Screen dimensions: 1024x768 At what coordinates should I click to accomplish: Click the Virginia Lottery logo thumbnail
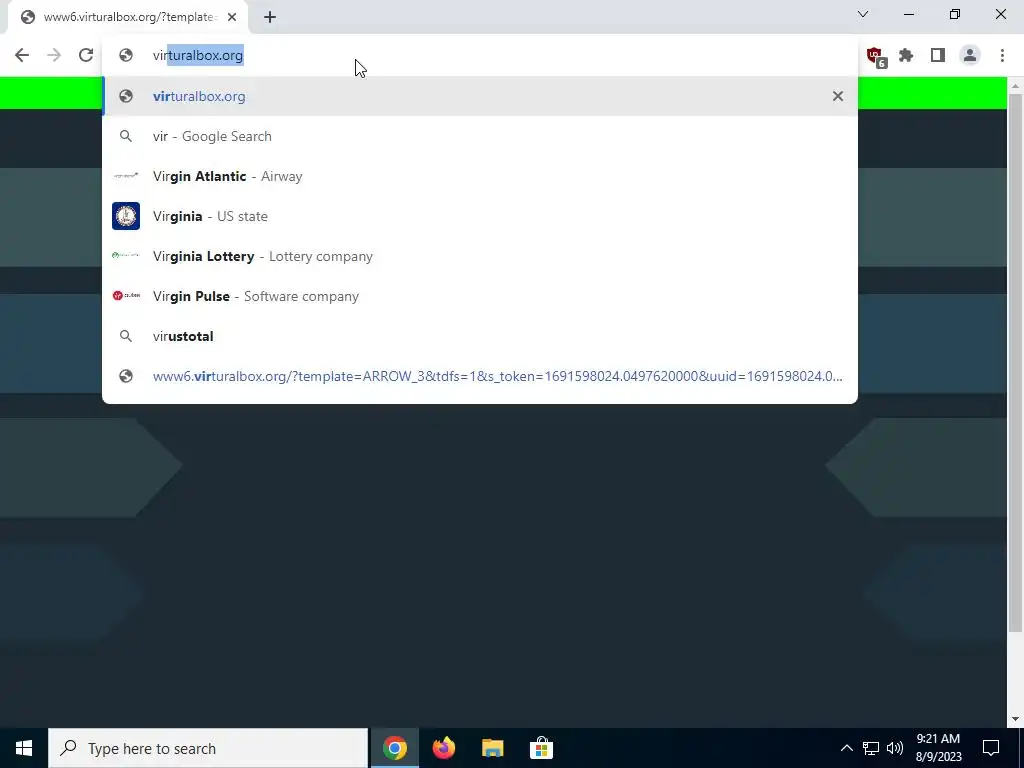pyautogui.click(x=126, y=256)
